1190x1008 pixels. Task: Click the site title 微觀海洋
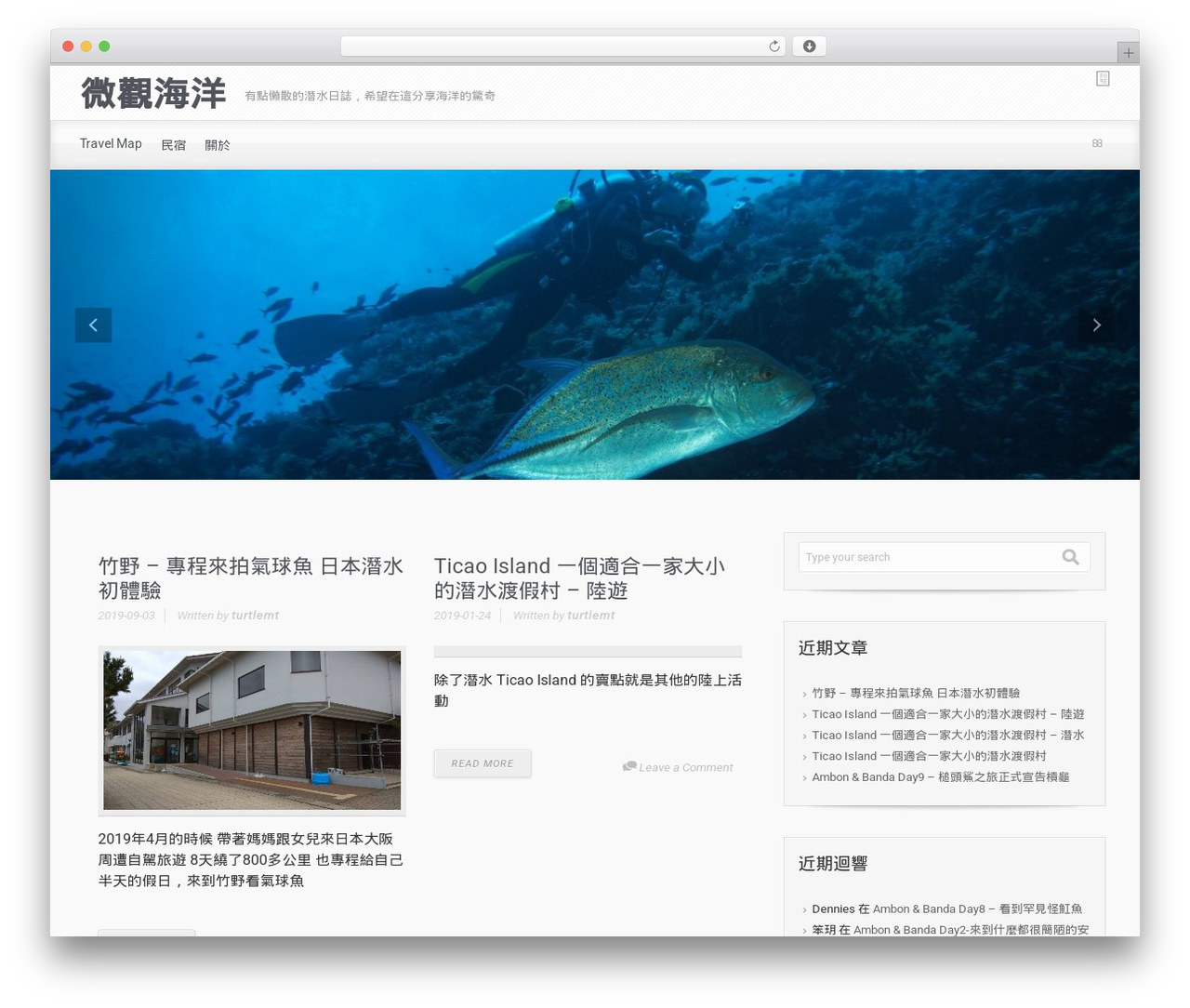[x=153, y=93]
